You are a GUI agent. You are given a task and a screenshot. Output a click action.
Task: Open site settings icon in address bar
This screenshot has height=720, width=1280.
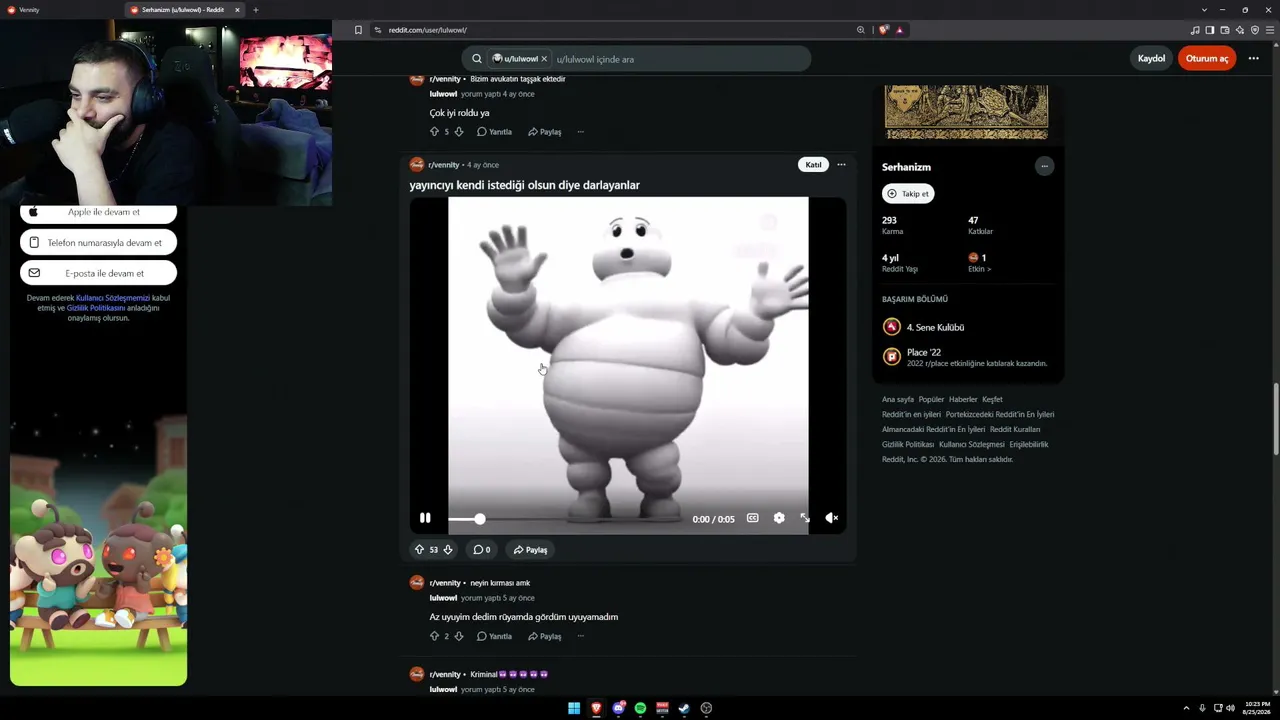(x=378, y=30)
